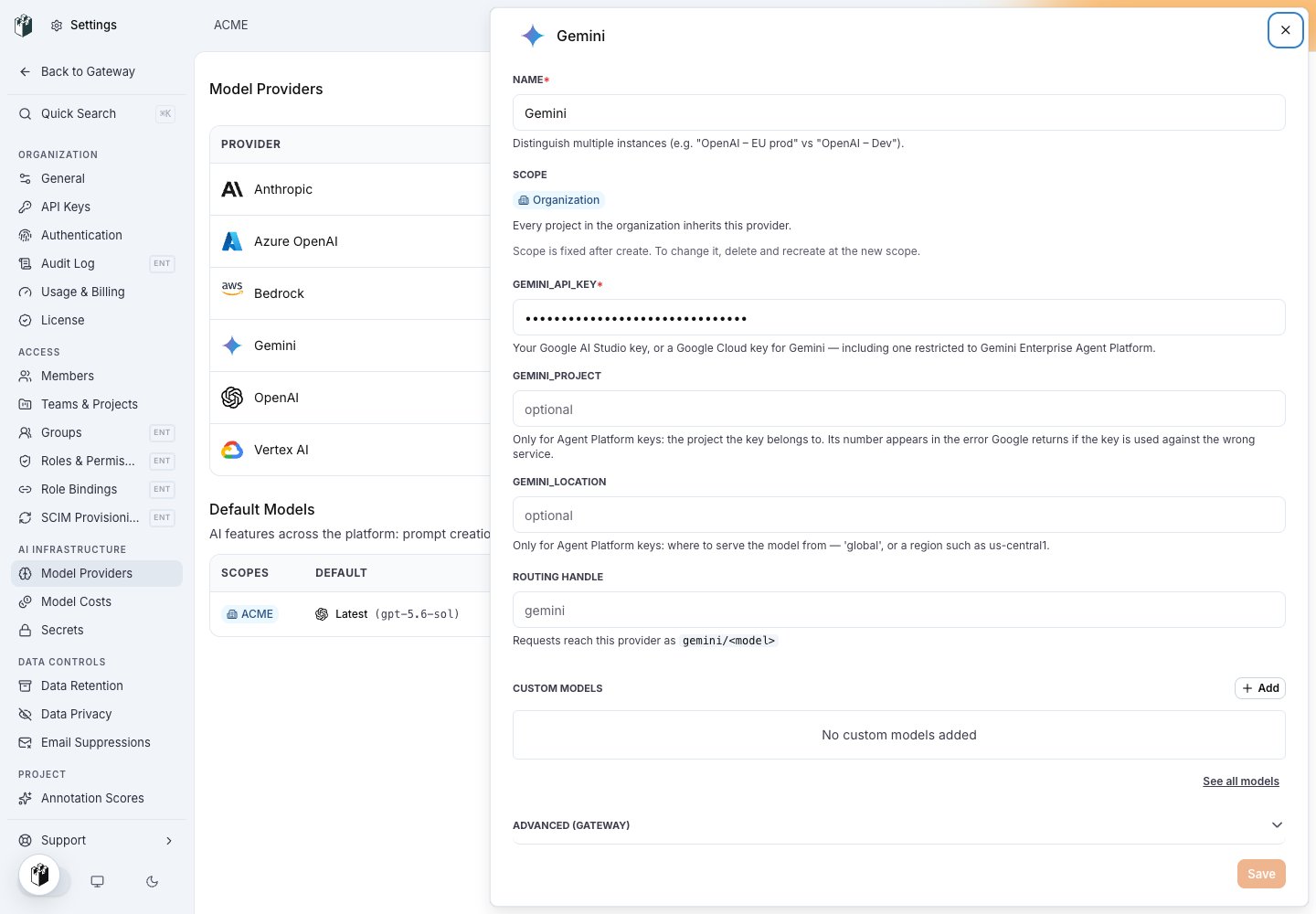Screen dimensions: 1316x914
Task: Click the app logo in the top-left corner
Action: coord(24,26)
